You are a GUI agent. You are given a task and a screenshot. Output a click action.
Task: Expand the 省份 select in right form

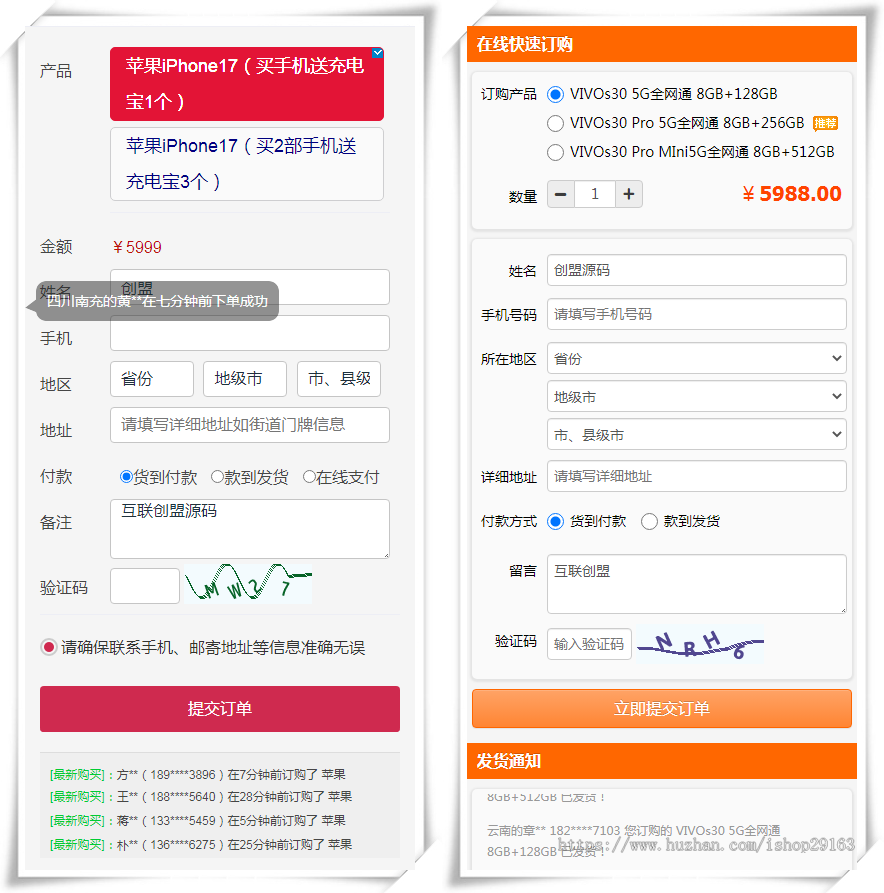pyautogui.click(x=697, y=358)
